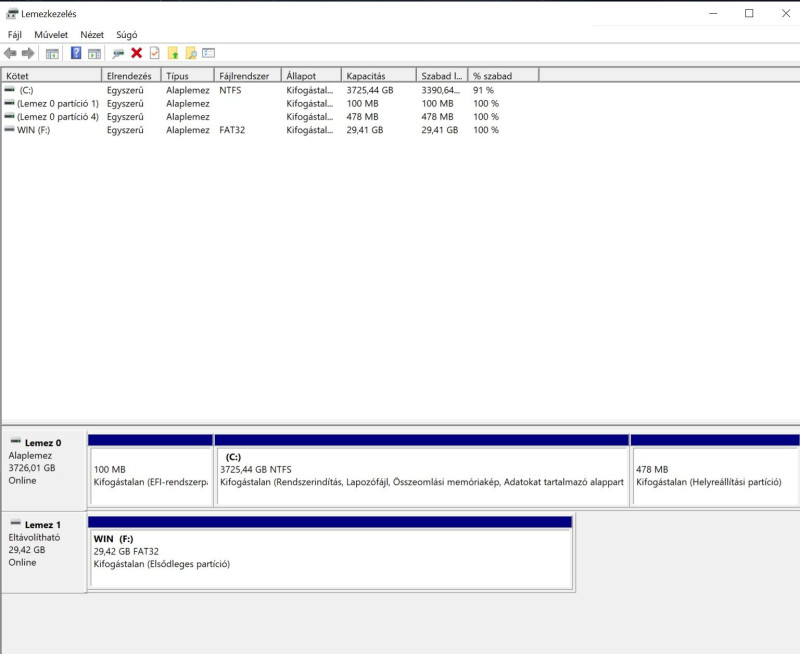The height and width of the screenshot is (654, 800).
Task: Click the disk icon beside Lemez 1
Action: pyautogui.click(x=16, y=523)
